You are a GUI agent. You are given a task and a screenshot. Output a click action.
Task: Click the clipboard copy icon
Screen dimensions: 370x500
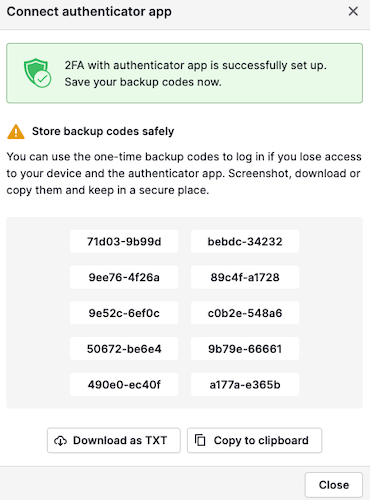[200, 440]
